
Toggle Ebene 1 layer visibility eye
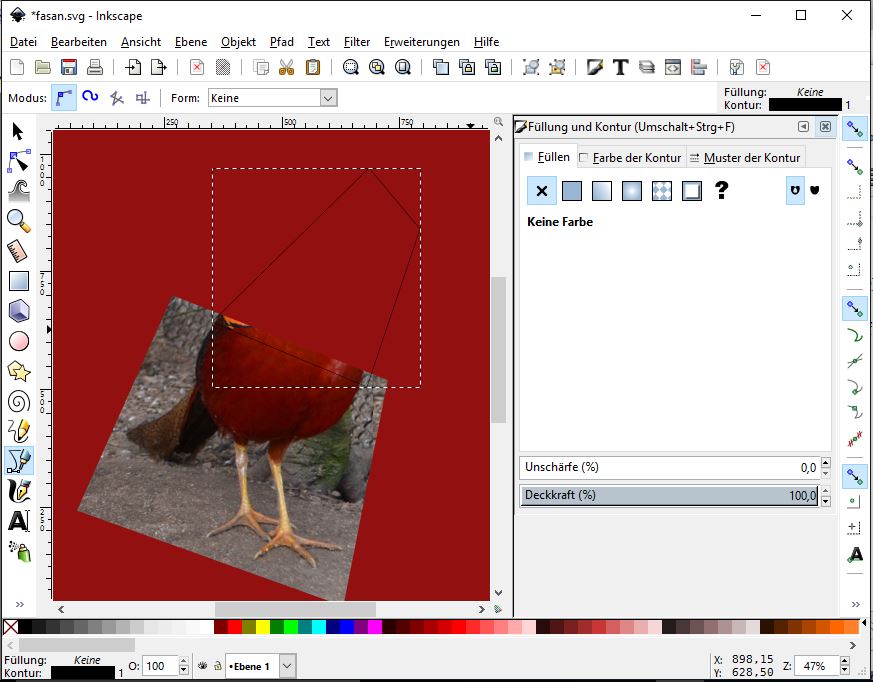pos(202,666)
